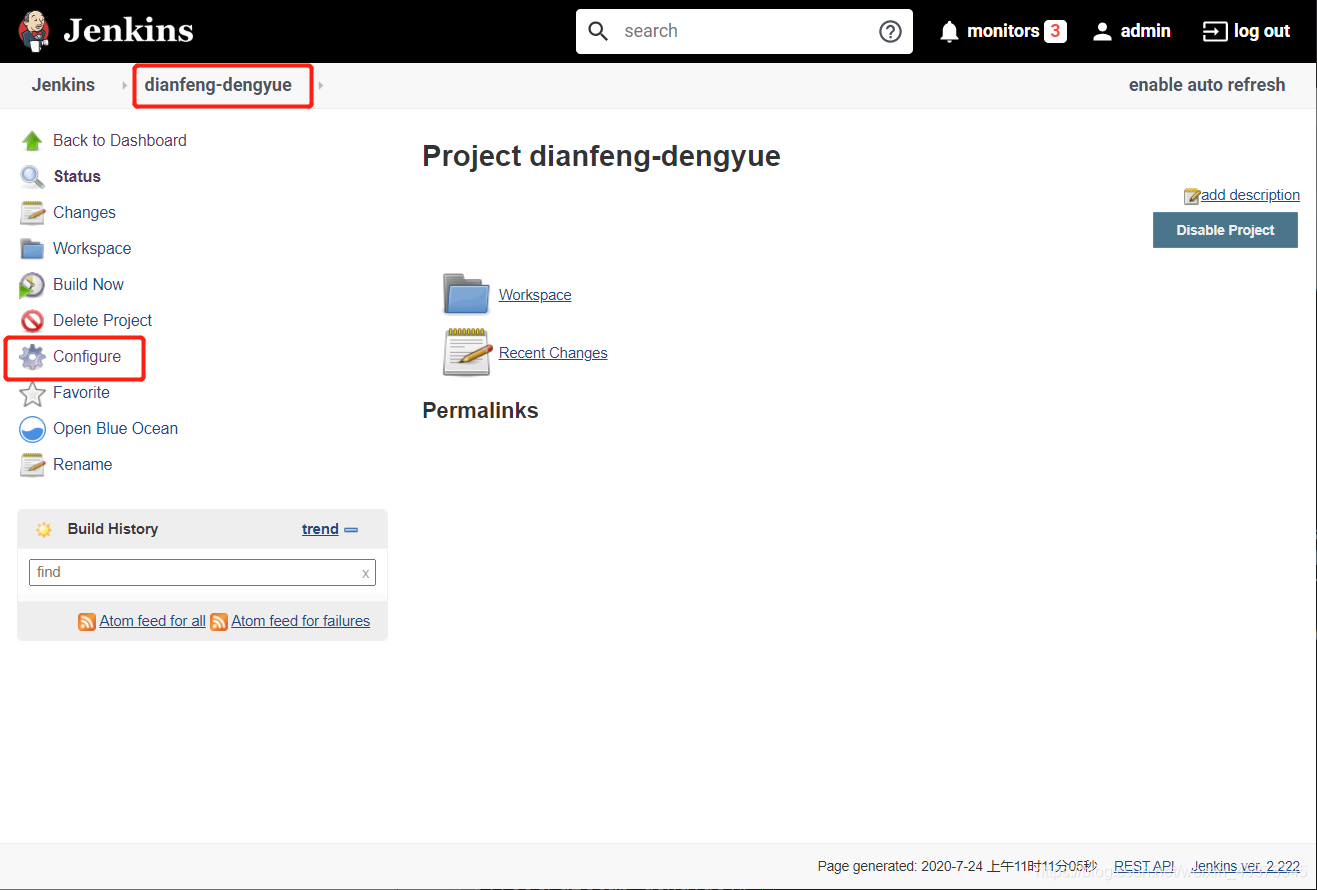Screen dimensions: 1317x890
Task: Click the monitors notification badge
Action: 1055,31
